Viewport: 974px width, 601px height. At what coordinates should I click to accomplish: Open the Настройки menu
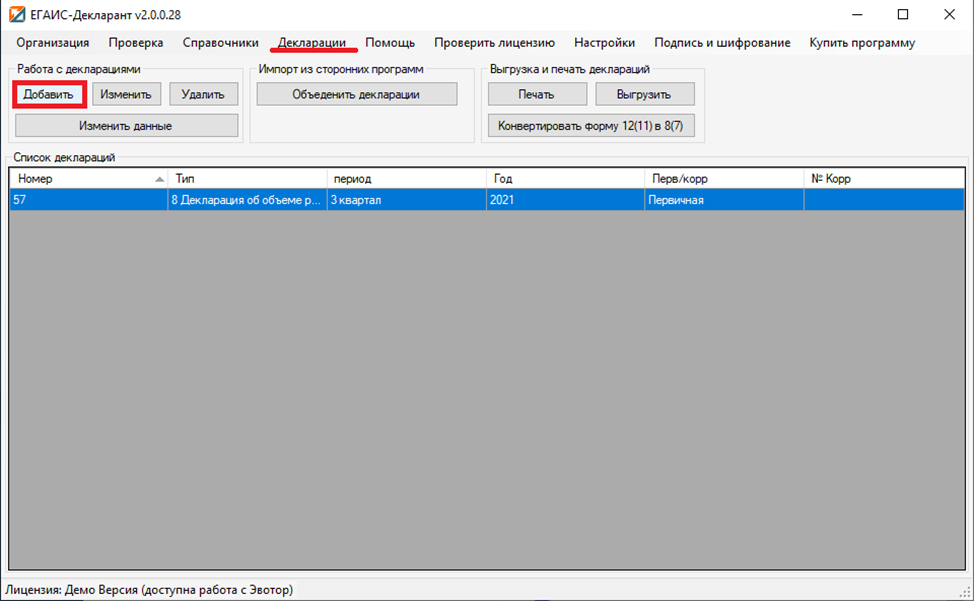[604, 43]
